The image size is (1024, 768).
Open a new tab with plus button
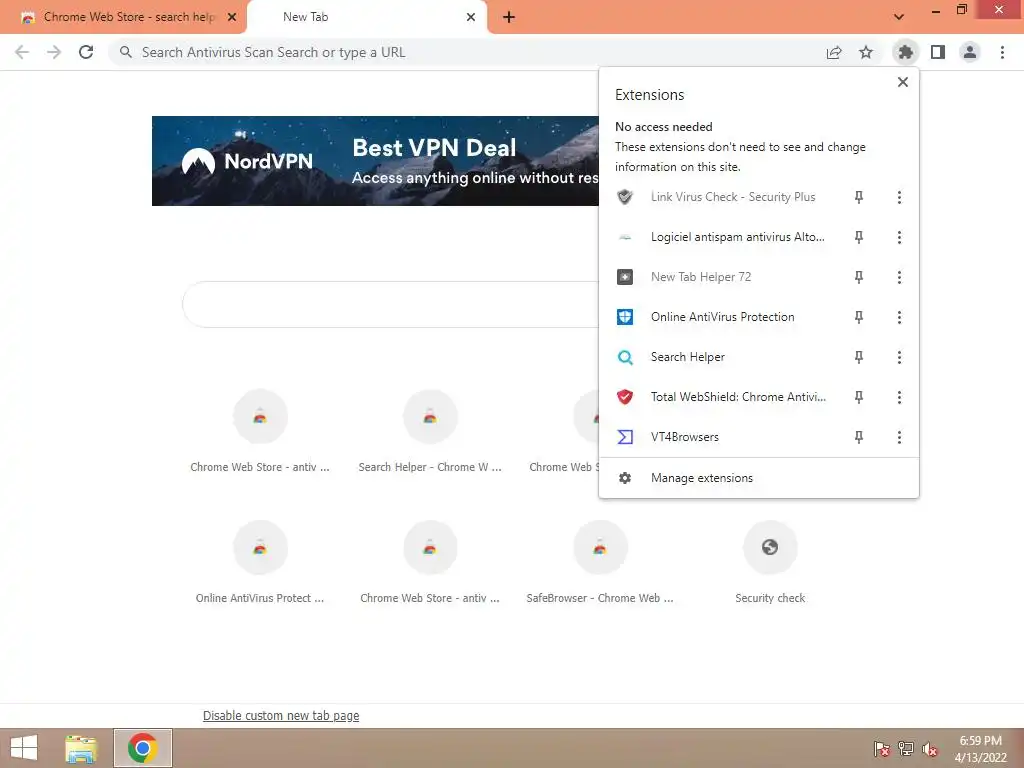(x=509, y=17)
